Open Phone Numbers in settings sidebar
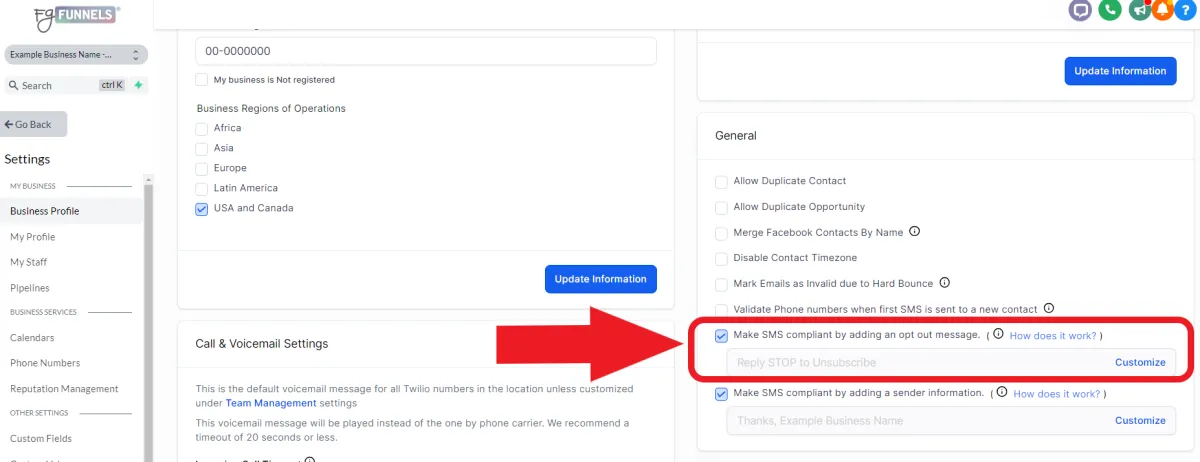Image resolution: width=1200 pixels, height=462 pixels. [x=45, y=363]
